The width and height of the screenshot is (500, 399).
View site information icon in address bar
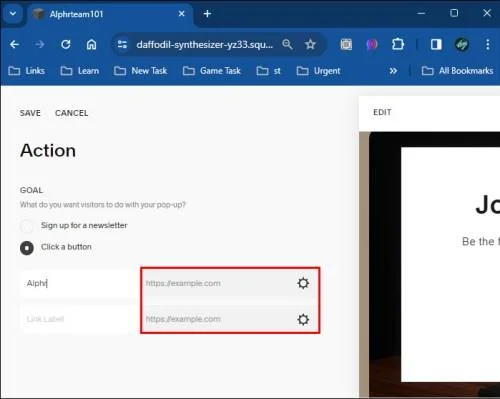point(122,44)
